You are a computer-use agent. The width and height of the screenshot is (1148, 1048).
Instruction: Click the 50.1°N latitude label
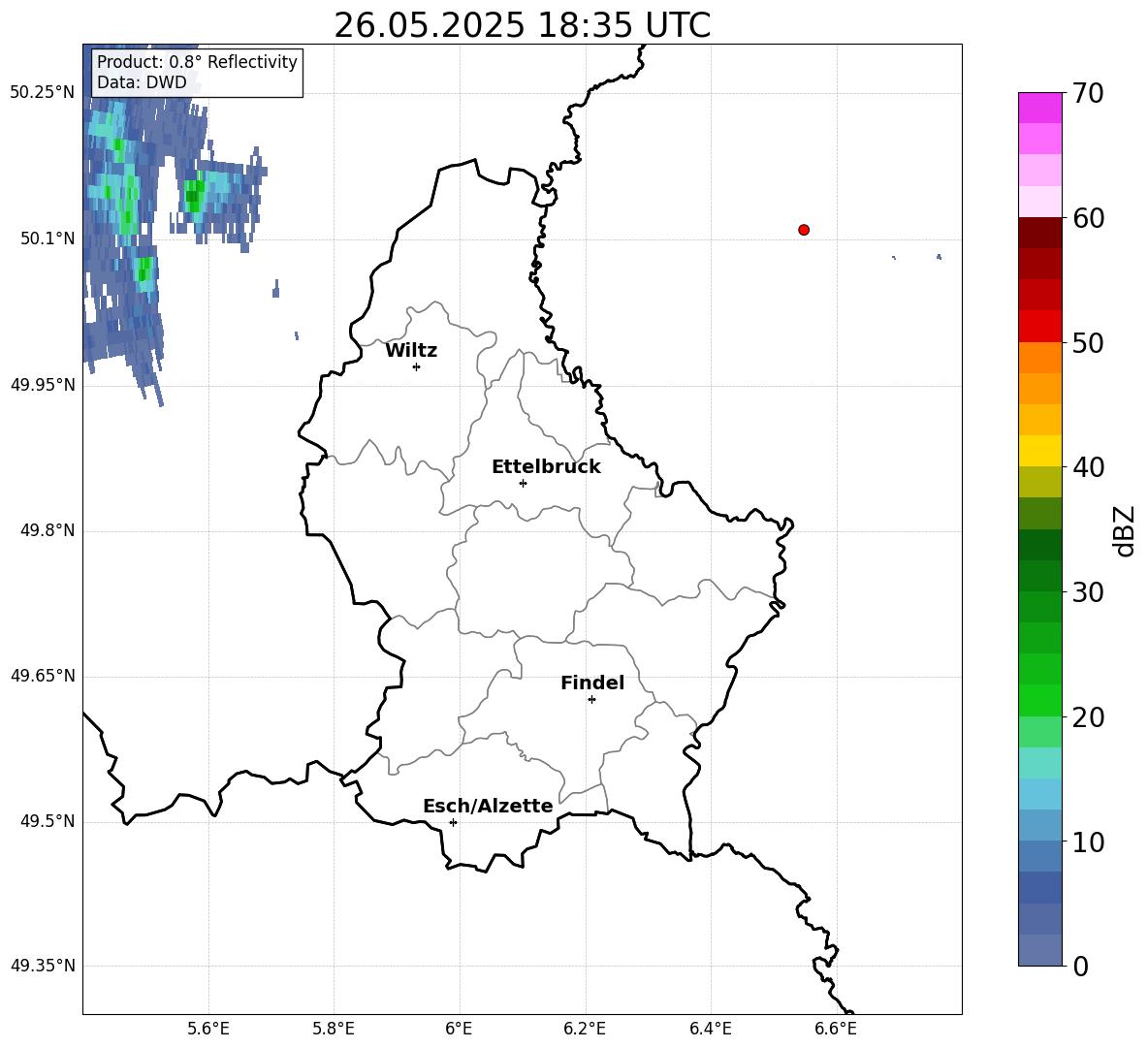pos(48,238)
